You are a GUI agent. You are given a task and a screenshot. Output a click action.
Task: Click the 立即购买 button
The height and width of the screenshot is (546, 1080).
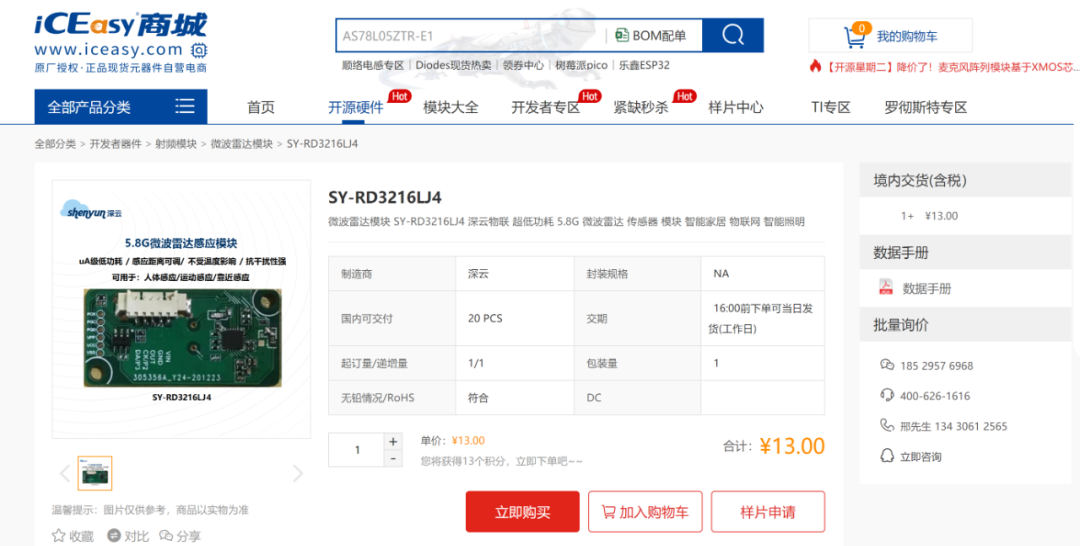523,512
